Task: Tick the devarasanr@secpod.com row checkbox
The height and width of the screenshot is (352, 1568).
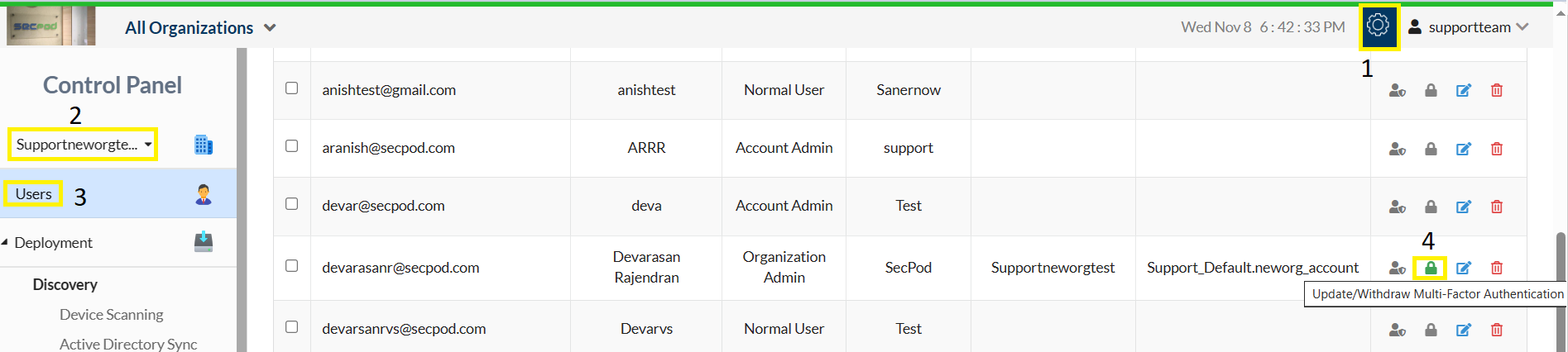Action: click(x=292, y=266)
